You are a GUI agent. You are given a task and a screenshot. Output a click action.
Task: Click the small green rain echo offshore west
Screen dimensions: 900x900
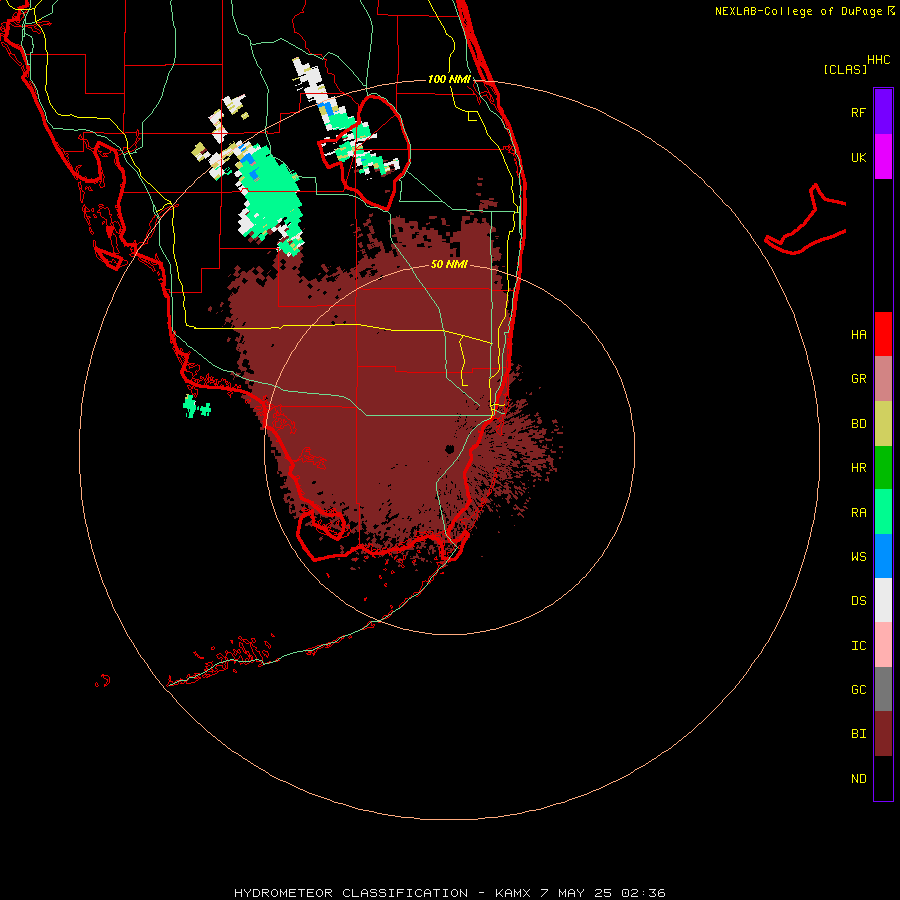point(196,406)
